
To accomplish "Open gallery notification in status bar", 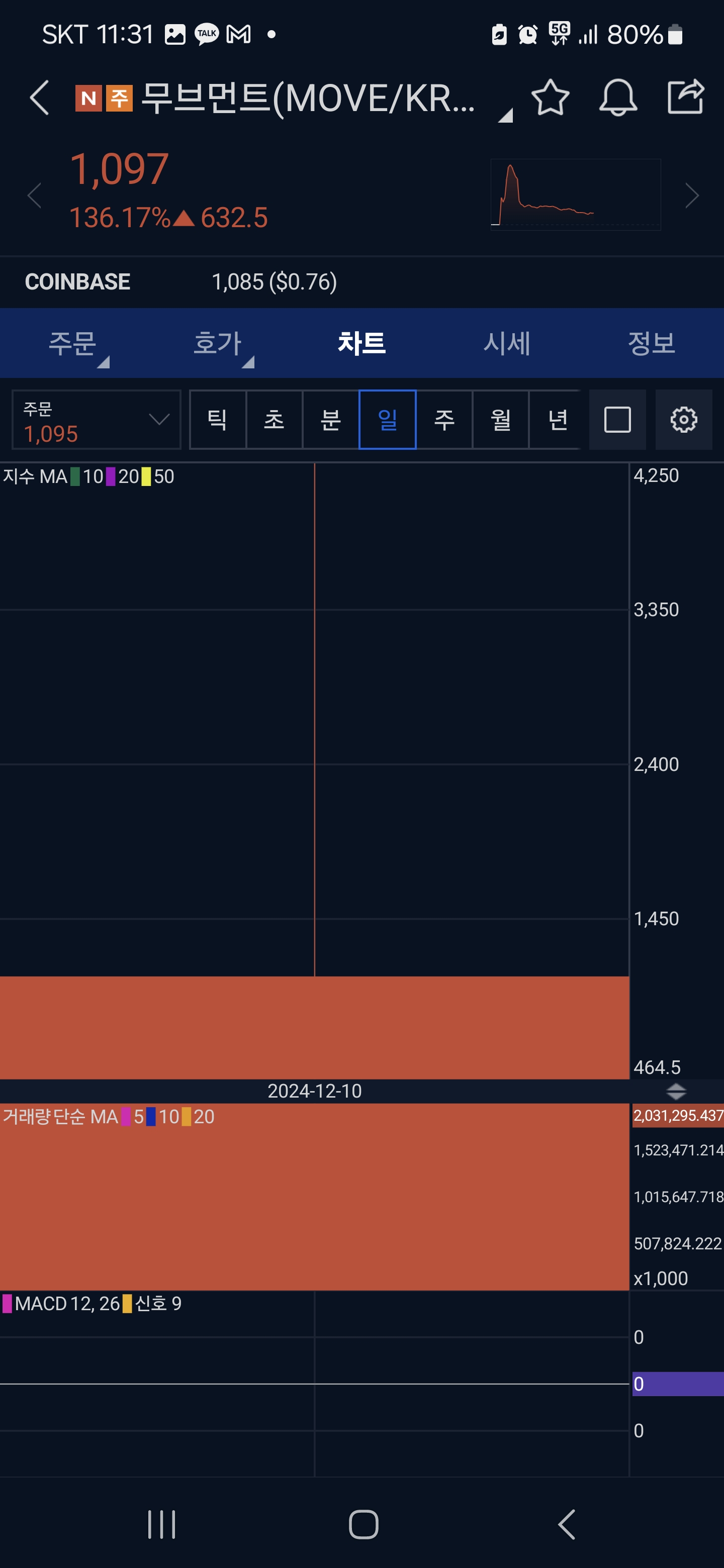I will coord(175,35).
